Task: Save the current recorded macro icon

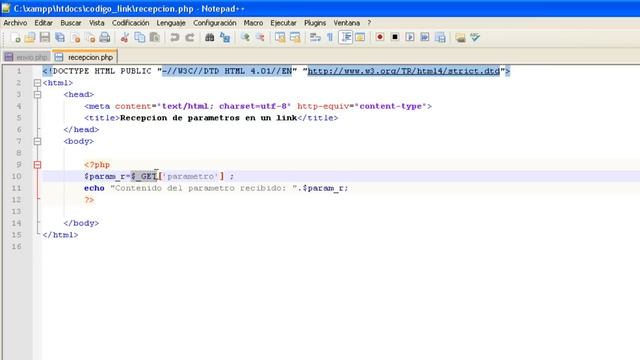Action: 440,38
